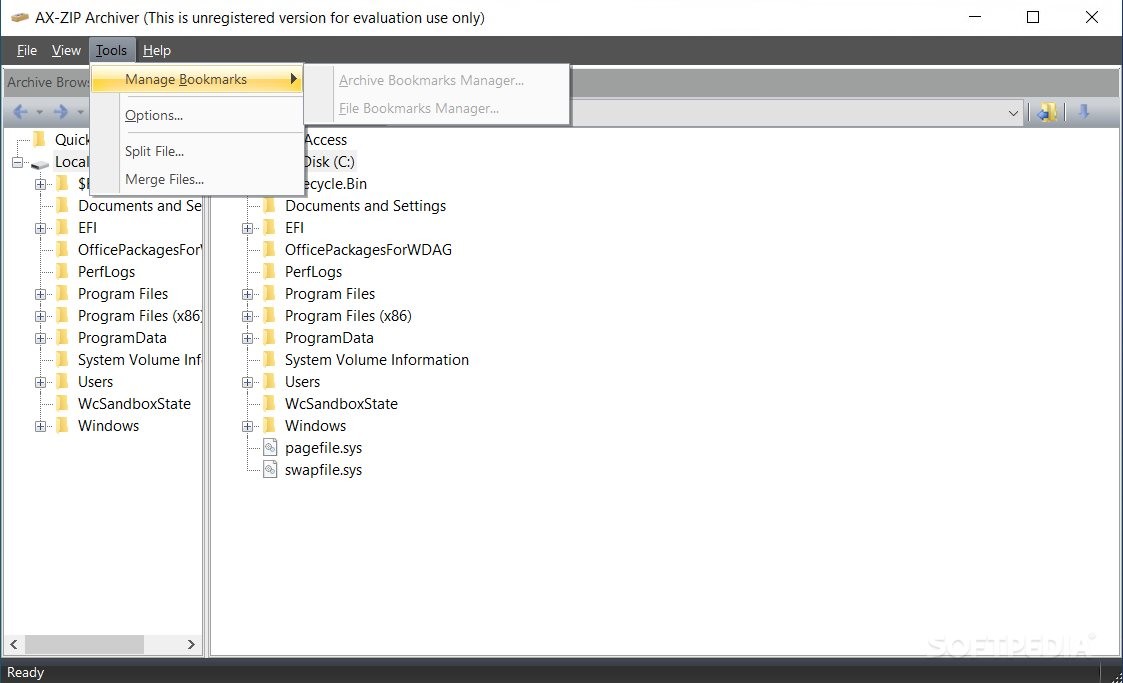Expand Program Files in left tree
Image resolution: width=1123 pixels, height=683 pixels.
click(40, 294)
